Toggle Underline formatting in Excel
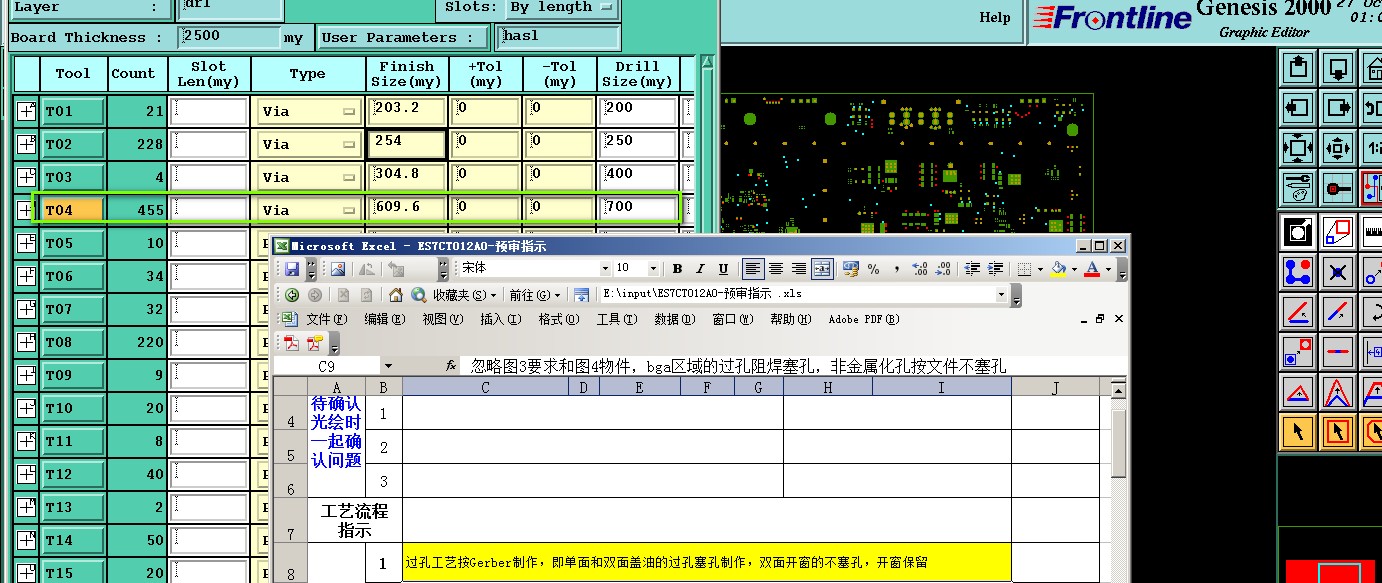This screenshot has height=583, width=1382. pos(723,269)
